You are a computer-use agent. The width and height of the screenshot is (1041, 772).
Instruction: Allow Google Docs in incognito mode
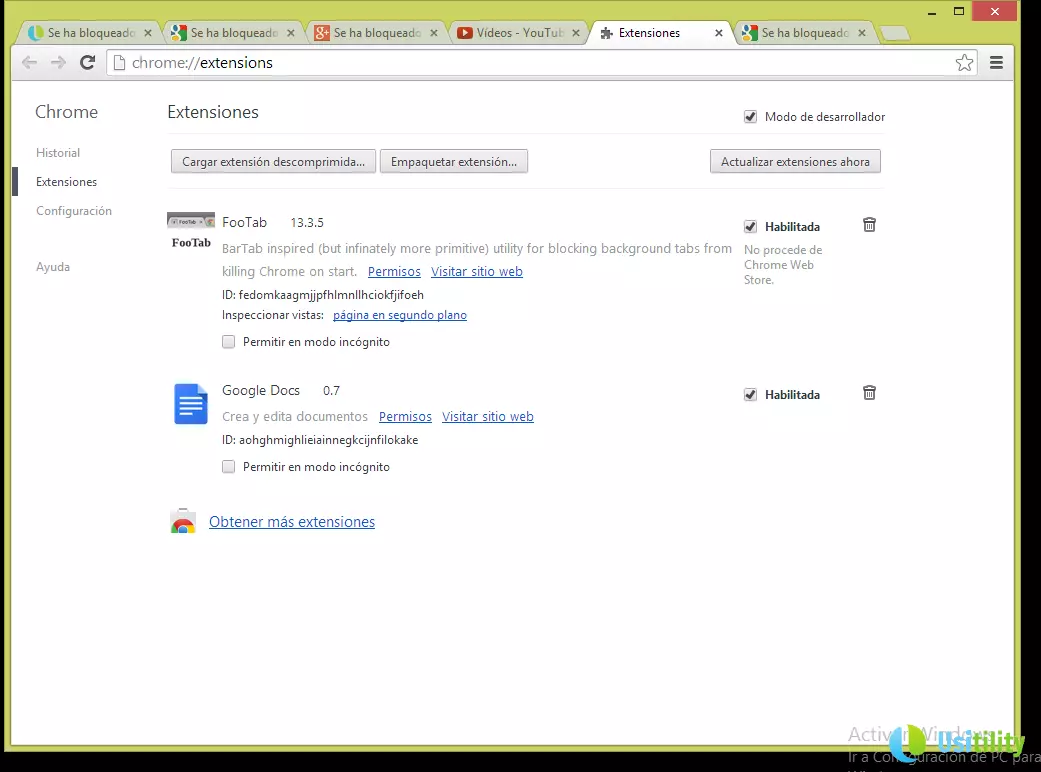pyautogui.click(x=229, y=467)
